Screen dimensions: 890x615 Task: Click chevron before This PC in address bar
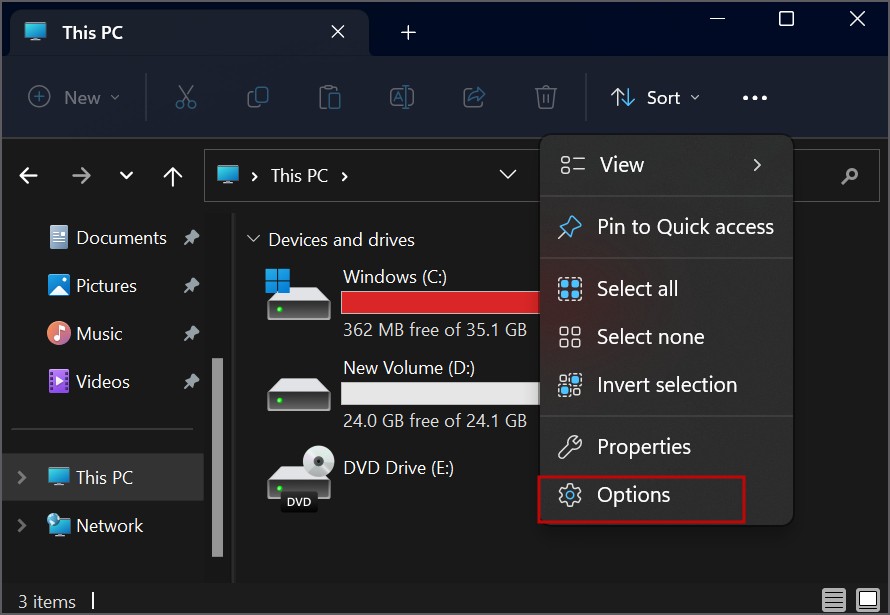click(x=254, y=176)
